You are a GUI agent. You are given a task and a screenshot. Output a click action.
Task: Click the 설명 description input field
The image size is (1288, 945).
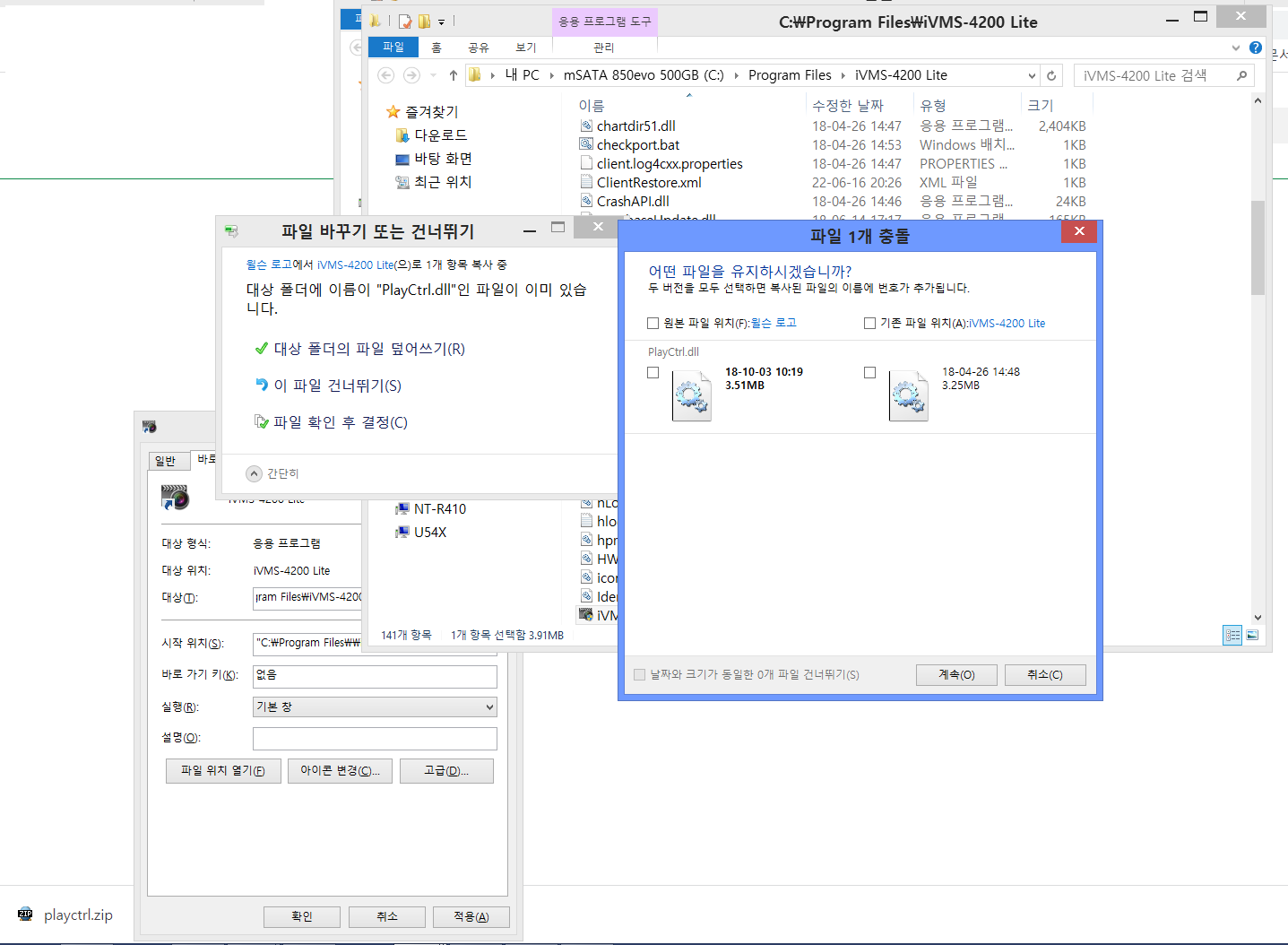(375, 738)
